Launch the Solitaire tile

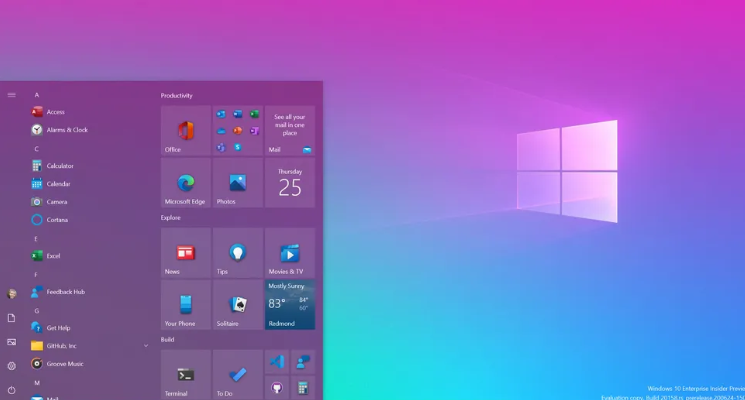[x=238, y=305]
